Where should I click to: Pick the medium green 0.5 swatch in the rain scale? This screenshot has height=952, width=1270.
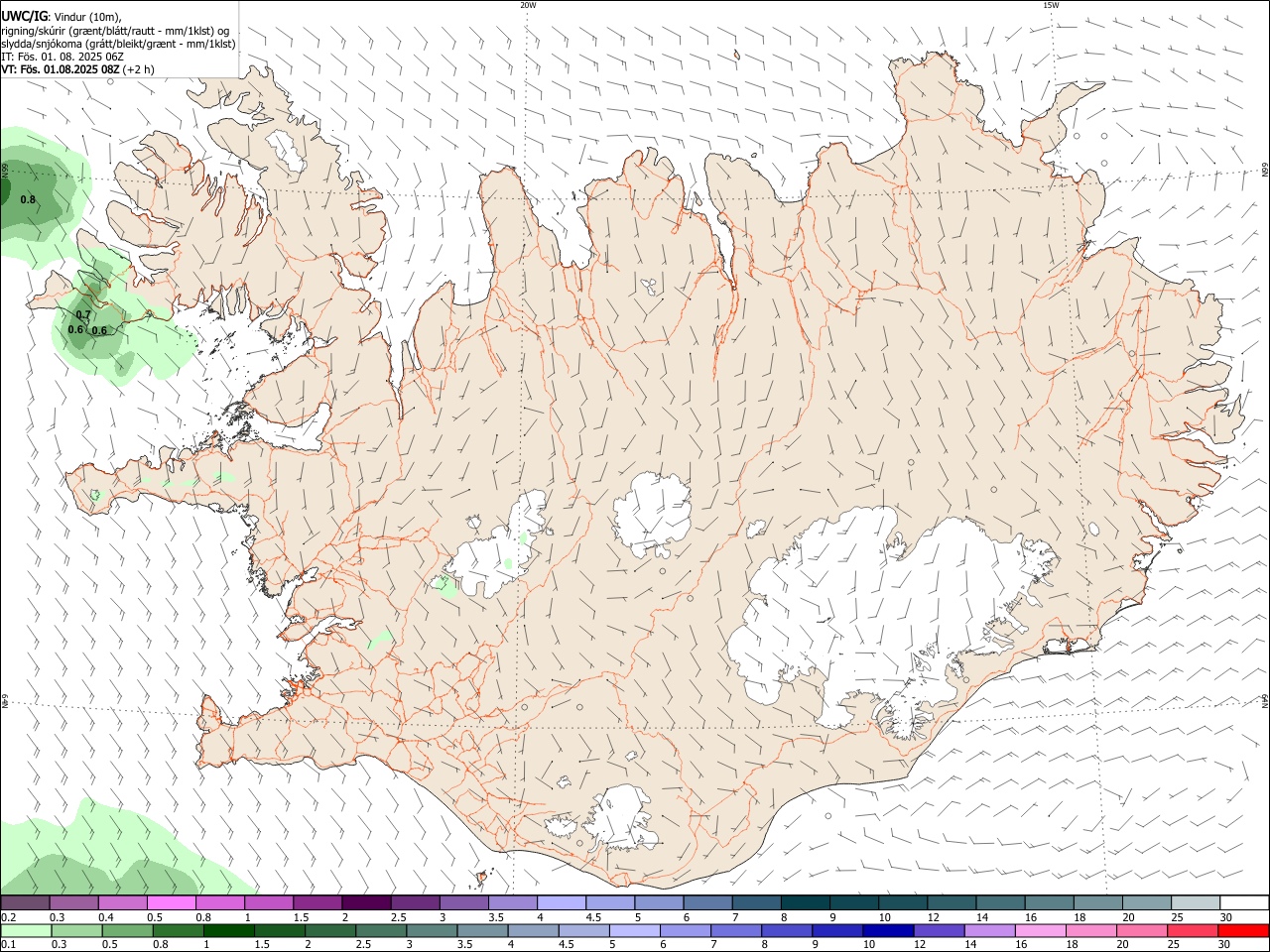(127, 930)
